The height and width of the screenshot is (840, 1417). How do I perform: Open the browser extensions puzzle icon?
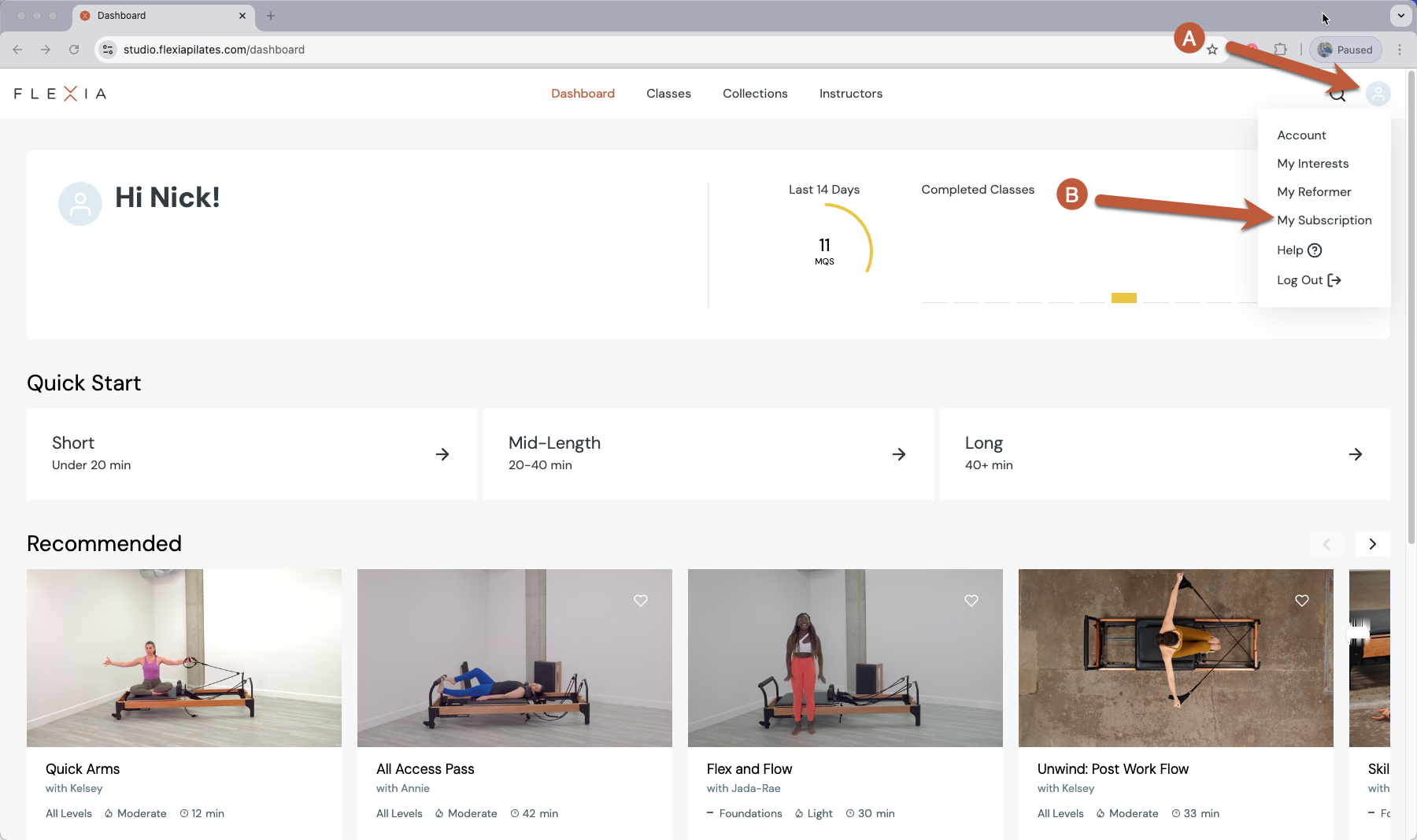(1280, 50)
